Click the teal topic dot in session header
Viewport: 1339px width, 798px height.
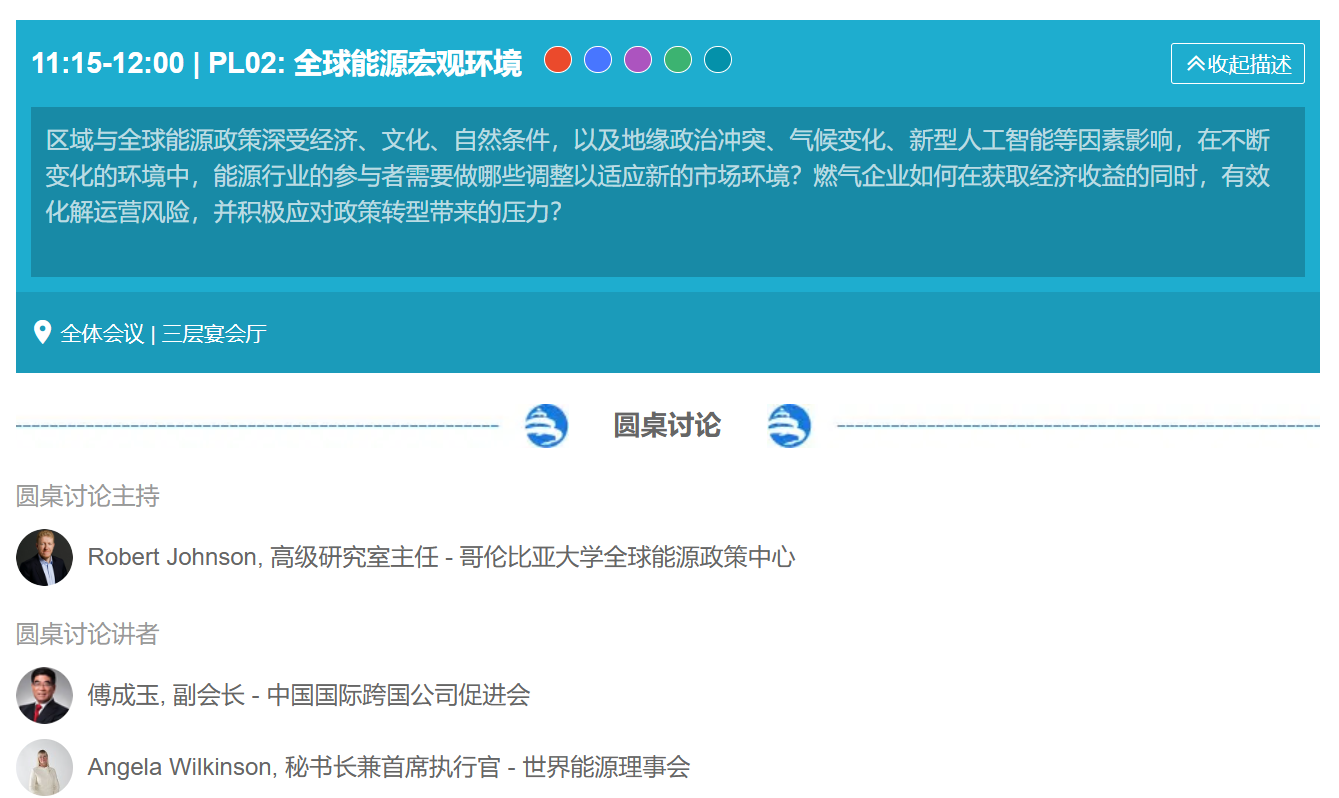pos(718,60)
